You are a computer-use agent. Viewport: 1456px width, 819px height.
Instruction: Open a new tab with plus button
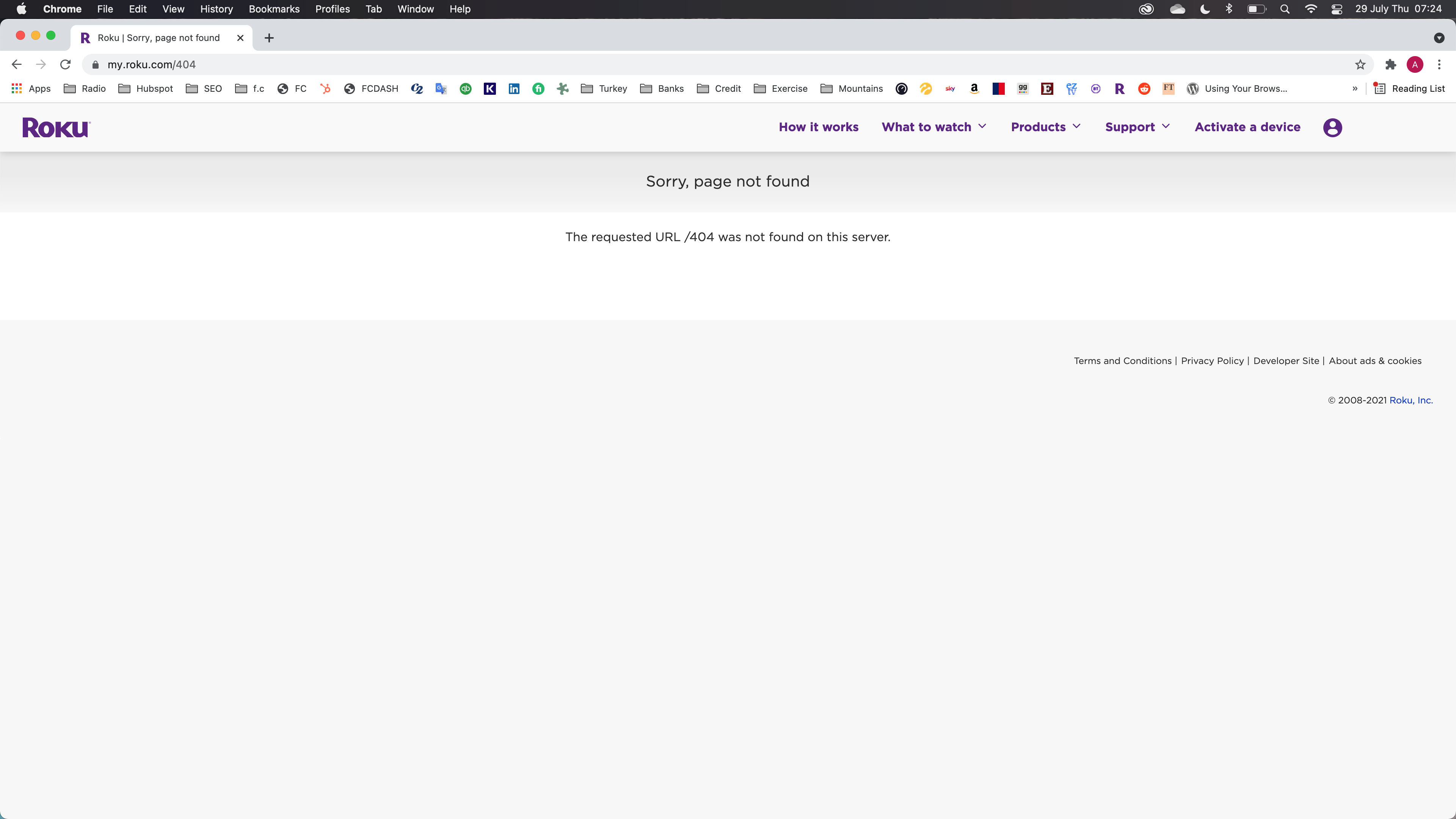click(x=269, y=38)
